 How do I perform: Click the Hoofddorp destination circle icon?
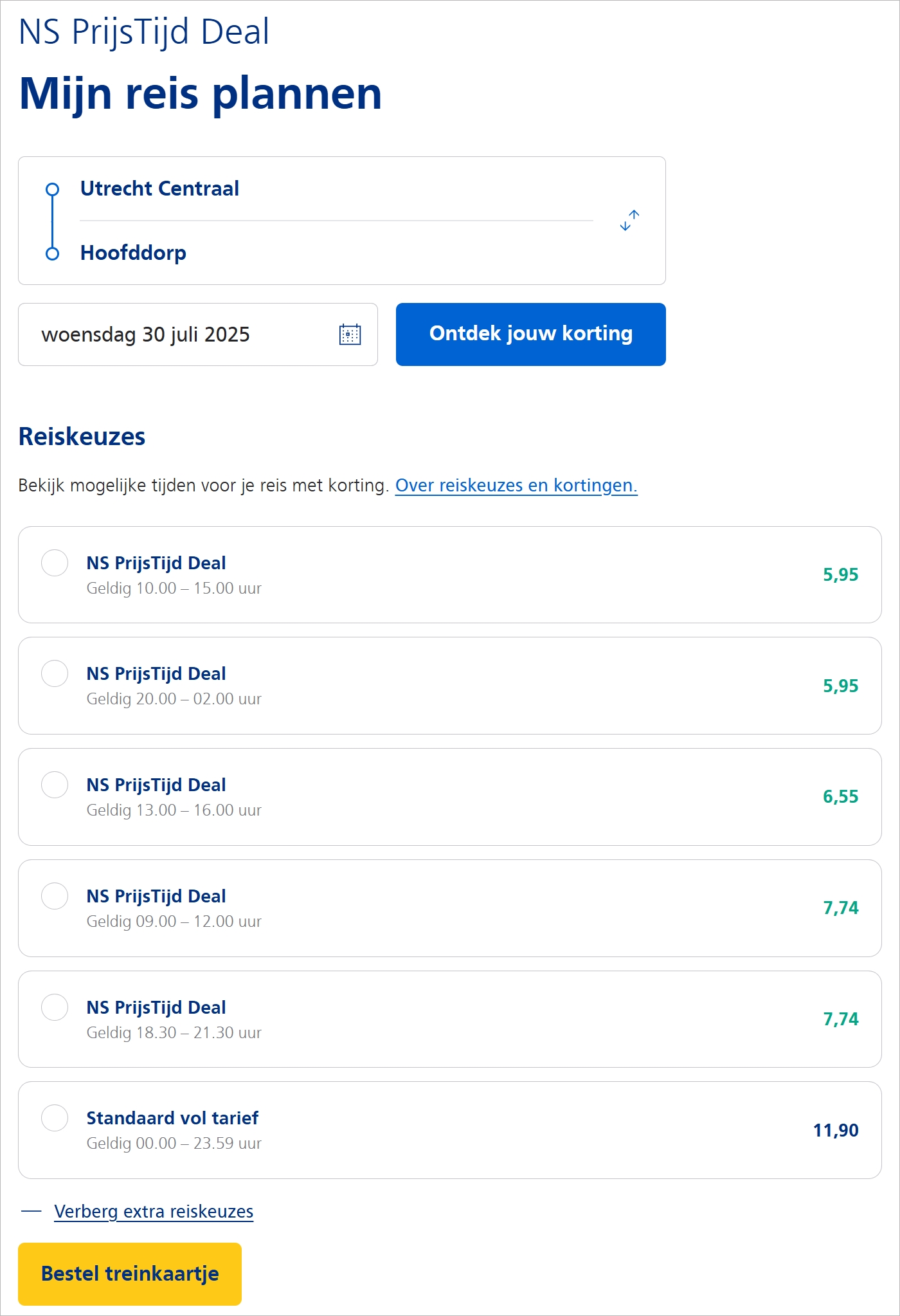click(x=53, y=253)
